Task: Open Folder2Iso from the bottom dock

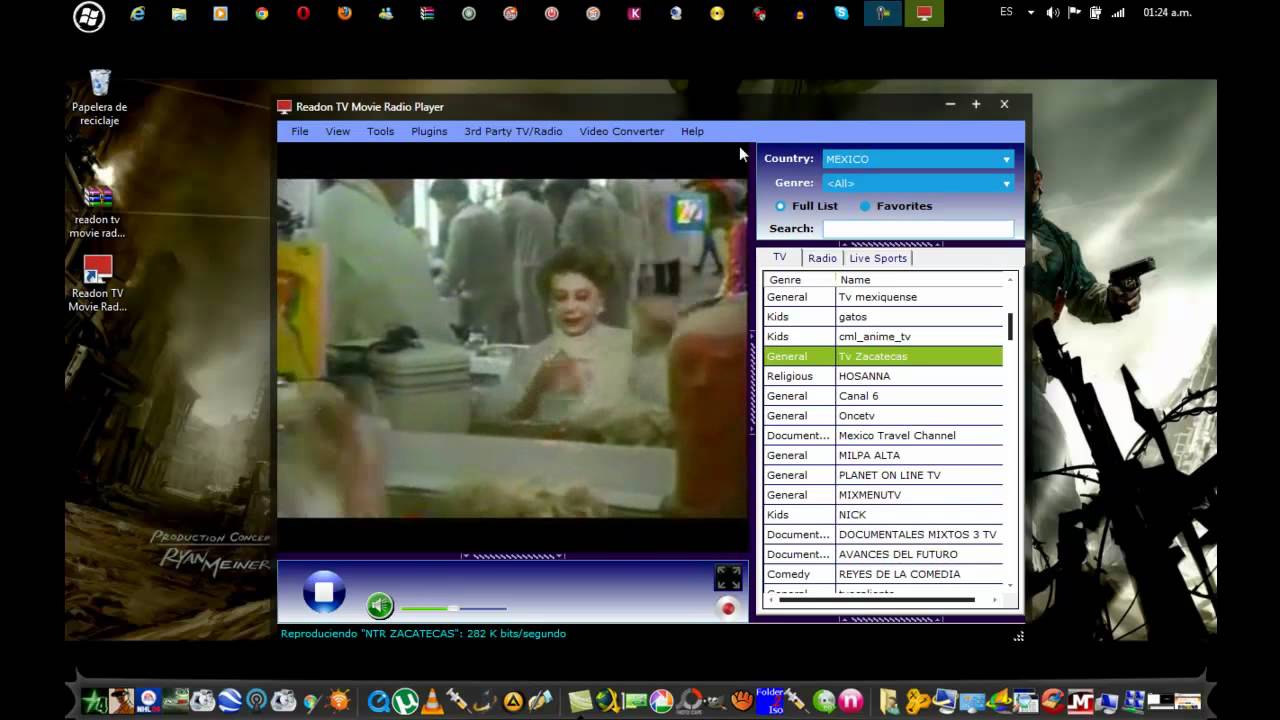Action: [769, 701]
